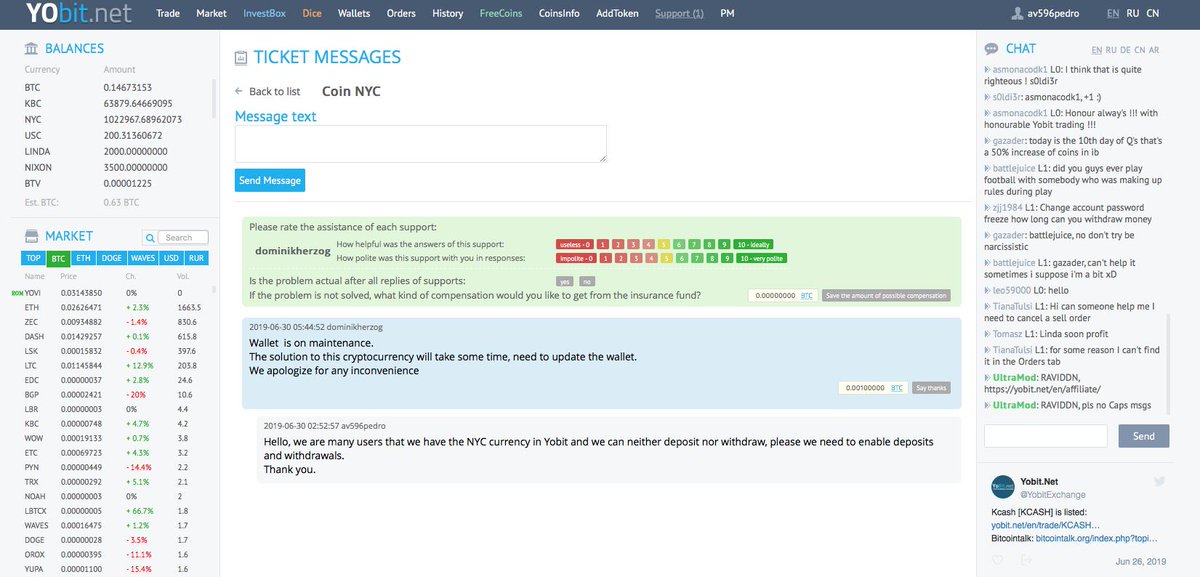This screenshot has width=1200, height=577.
Task: Switch market list to RUR tab
Action: click(197, 258)
